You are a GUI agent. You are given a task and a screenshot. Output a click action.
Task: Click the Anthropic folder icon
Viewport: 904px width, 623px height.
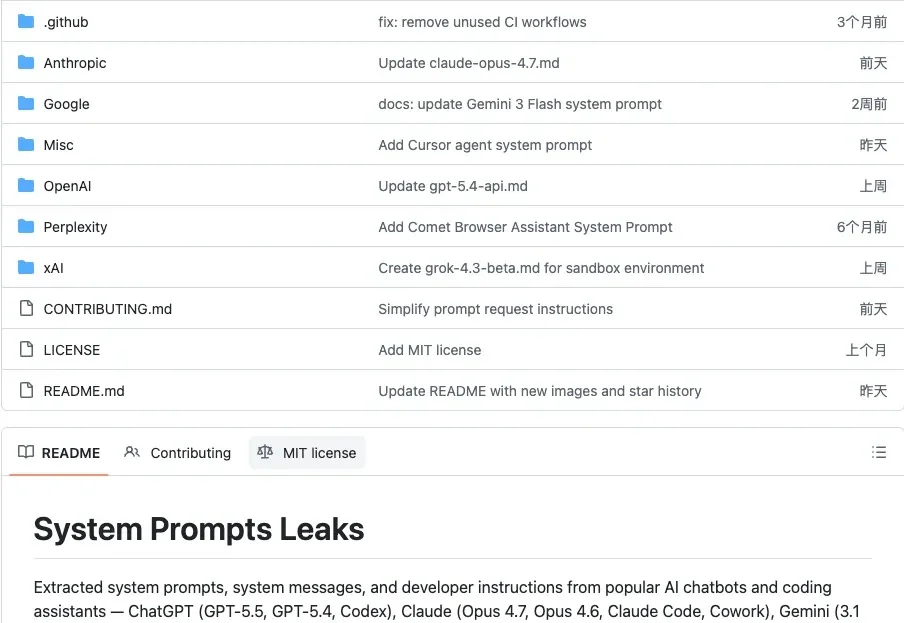pos(26,63)
